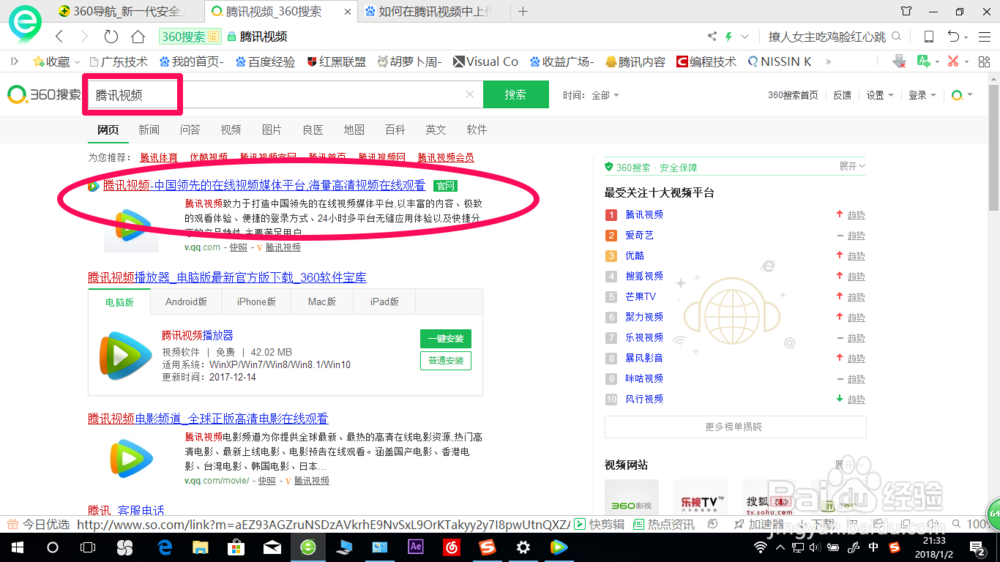Reload the page with the refresh icon
This screenshot has width=1000, height=562.
click(x=111, y=36)
